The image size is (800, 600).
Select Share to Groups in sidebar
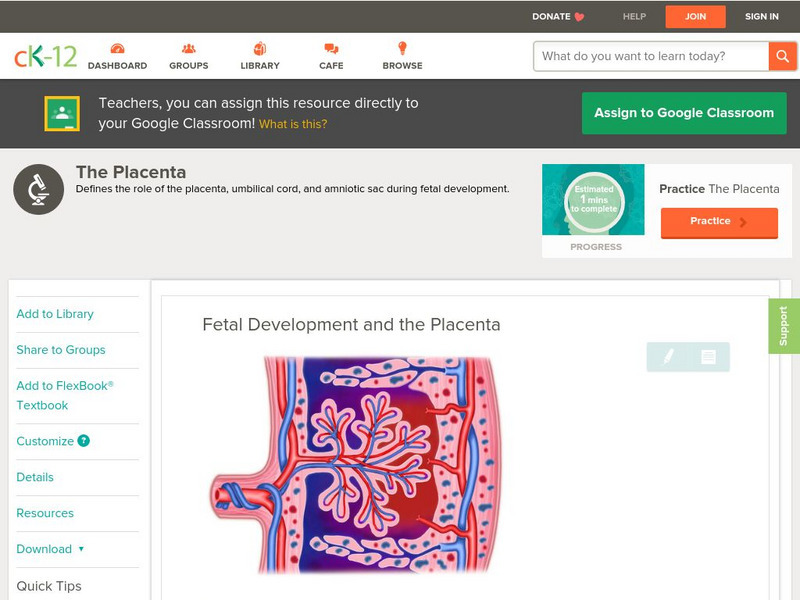click(61, 350)
